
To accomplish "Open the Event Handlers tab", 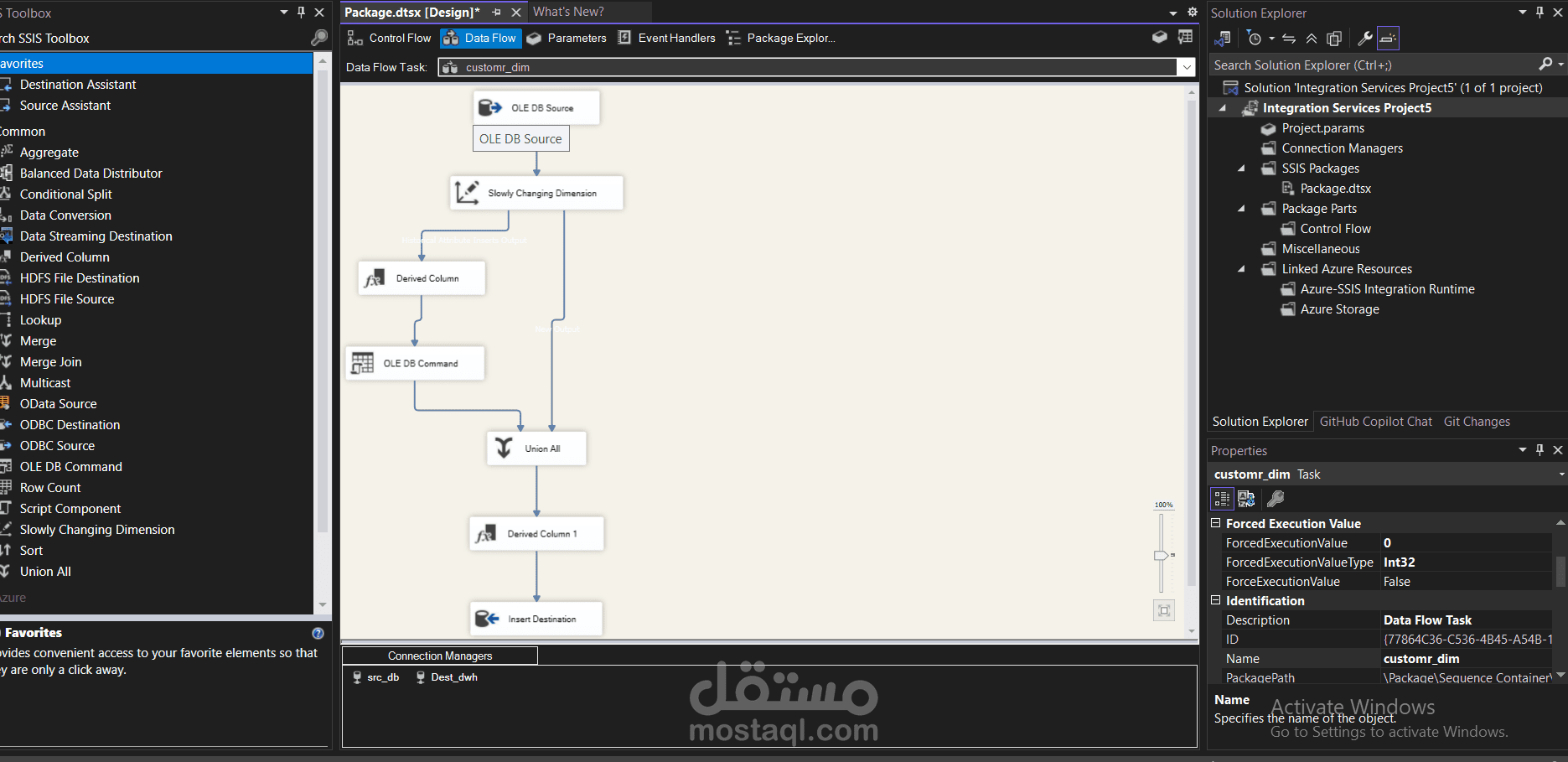I will click(x=666, y=38).
